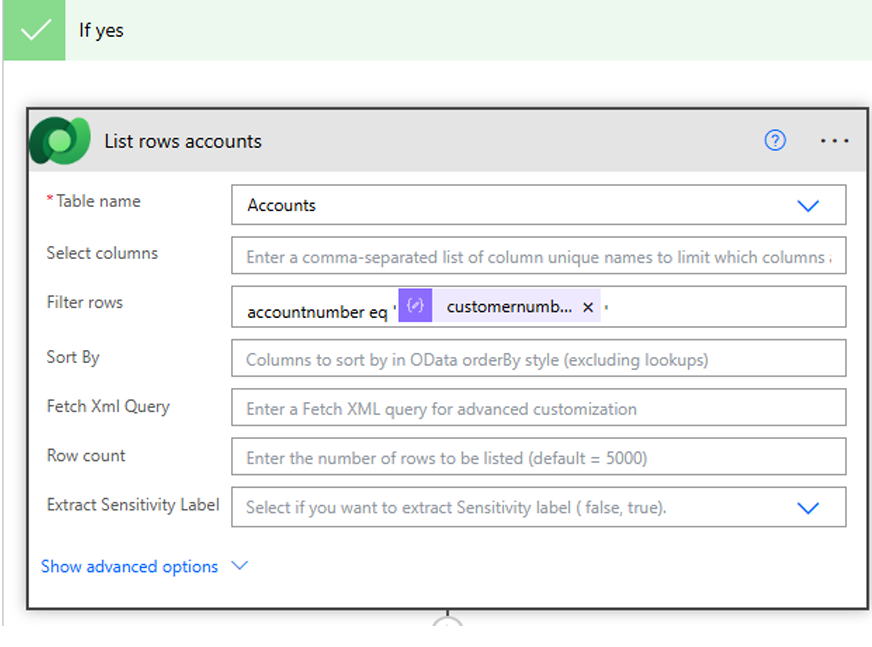872x647 pixels.
Task: Click inside the Row count field
Action: pos(538,458)
